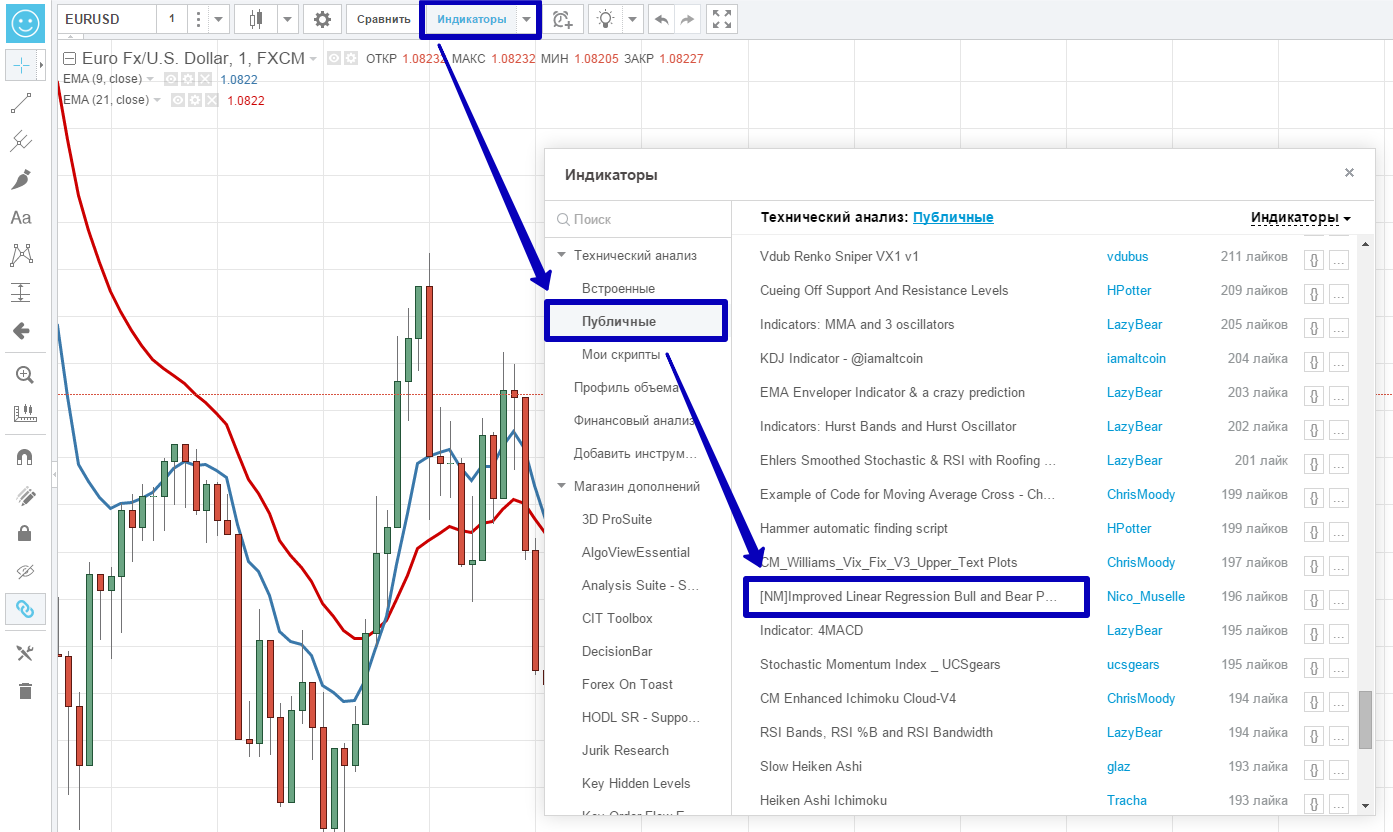Open author link ucsgears
This screenshot has width=1393, height=832.
click(x=1133, y=664)
